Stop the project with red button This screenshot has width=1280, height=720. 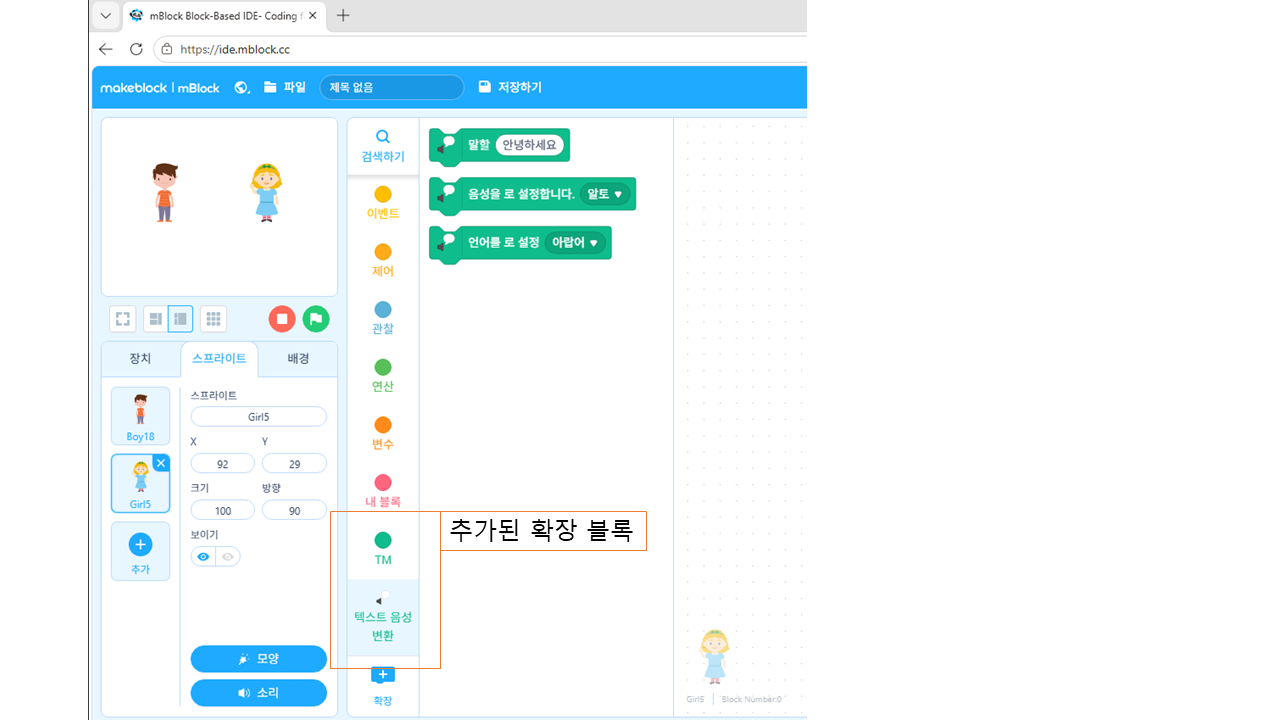[x=282, y=319]
